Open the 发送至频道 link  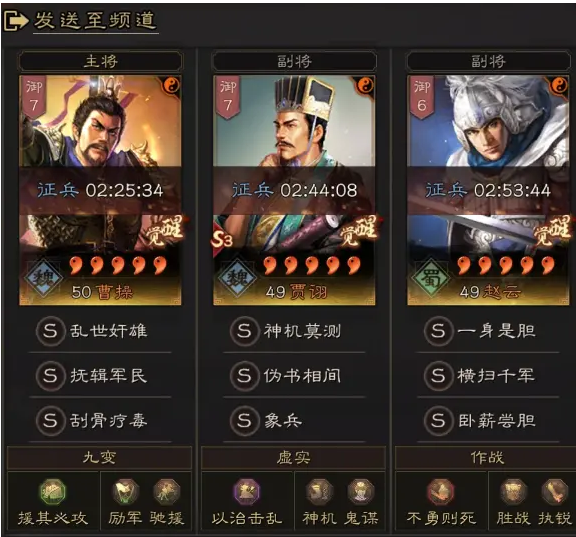[x=96, y=21]
